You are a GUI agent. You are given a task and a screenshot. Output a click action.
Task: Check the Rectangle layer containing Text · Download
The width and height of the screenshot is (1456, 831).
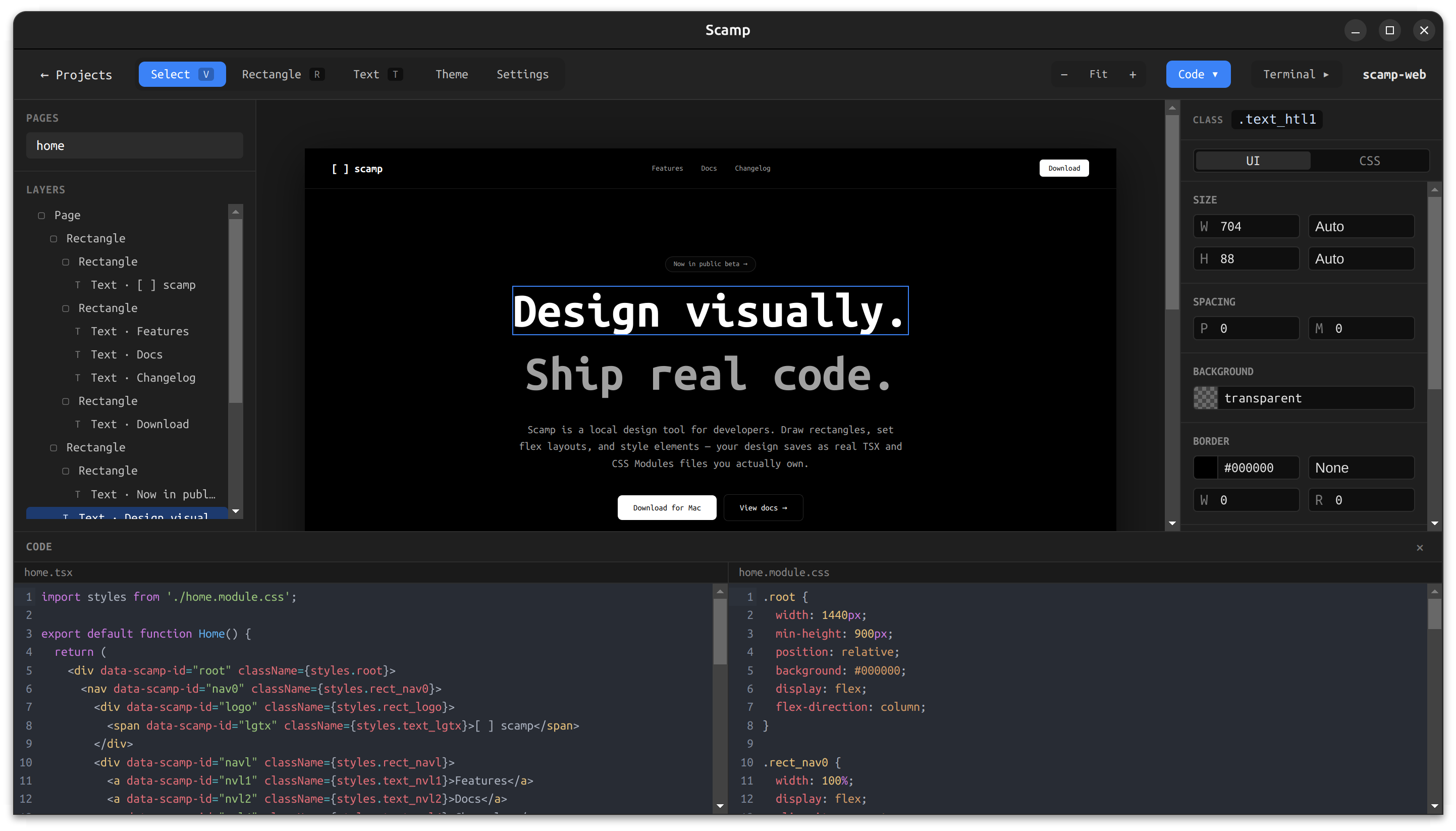point(67,401)
